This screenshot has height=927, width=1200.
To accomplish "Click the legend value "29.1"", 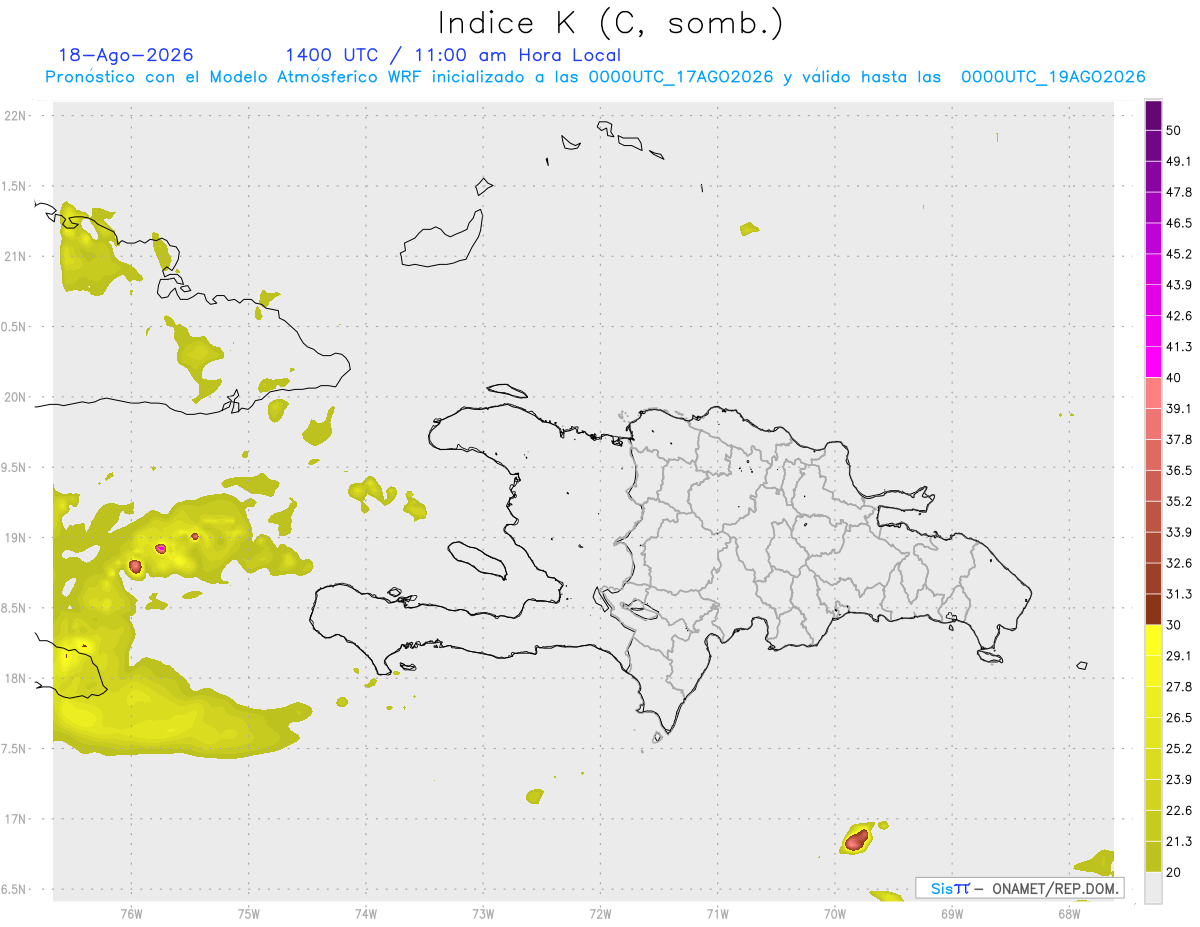I will [x=1179, y=656].
